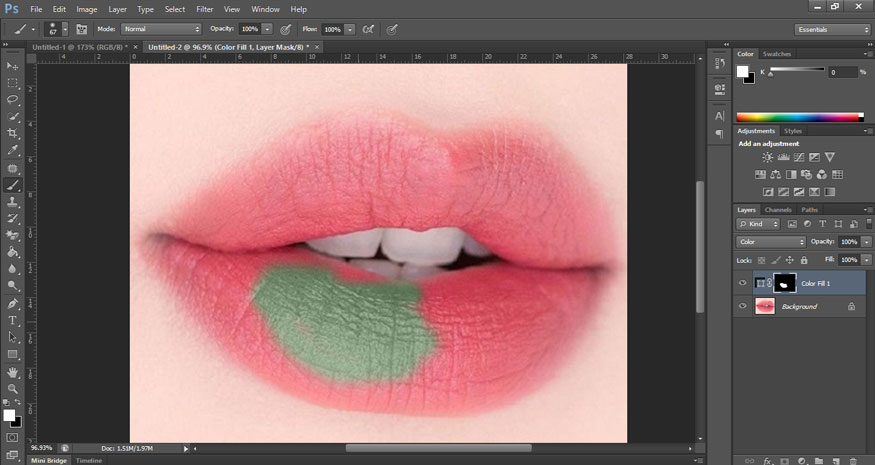The height and width of the screenshot is (465, 875).
Task: Switch to the Channels tab
Action: (x=778, y=210)
